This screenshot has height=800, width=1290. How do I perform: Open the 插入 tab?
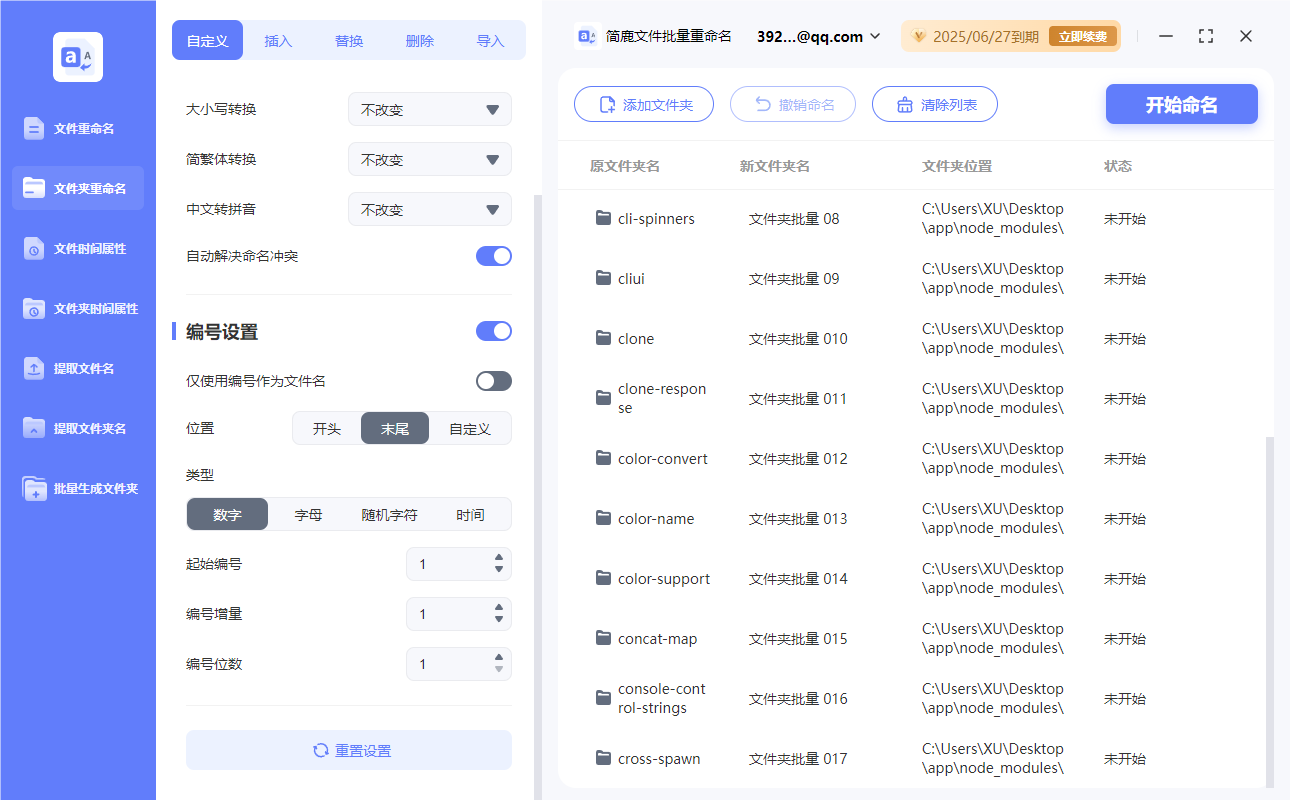tap(278, 40)
